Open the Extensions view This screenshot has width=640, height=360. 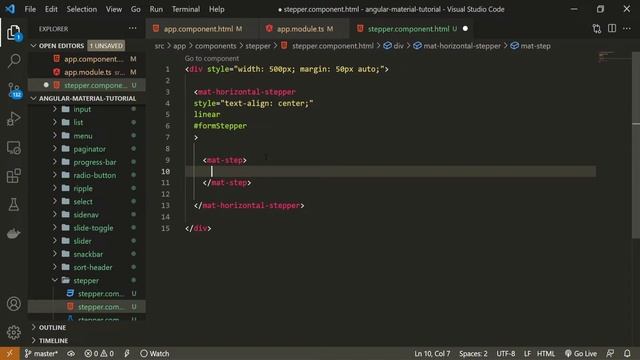click(13, 176)
